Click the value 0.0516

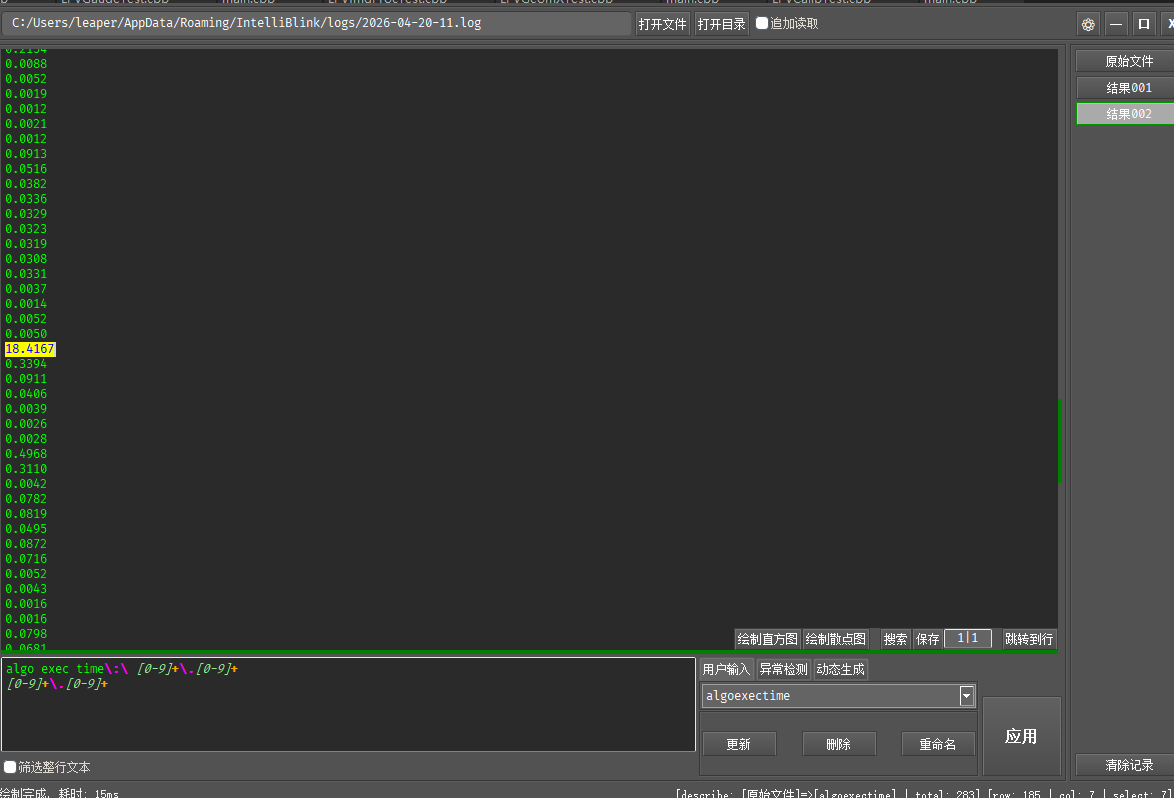(26, 168)
